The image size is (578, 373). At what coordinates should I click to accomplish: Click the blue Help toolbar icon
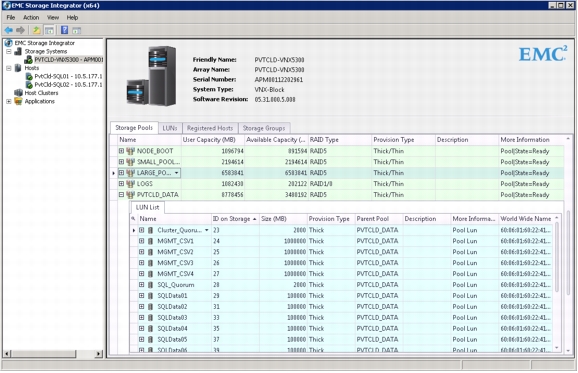pos(65,30)
